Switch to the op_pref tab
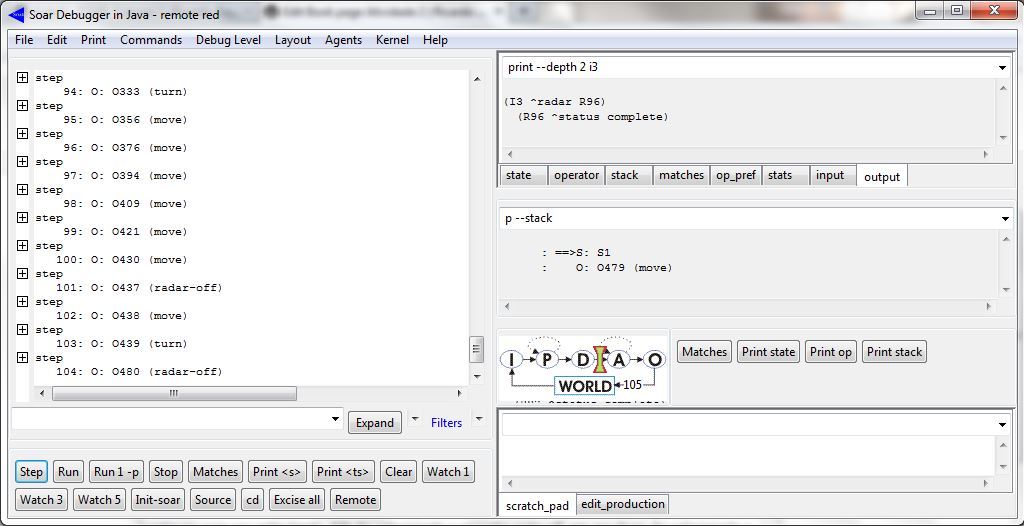This screenshot has height=526, width=1024. 735,175
